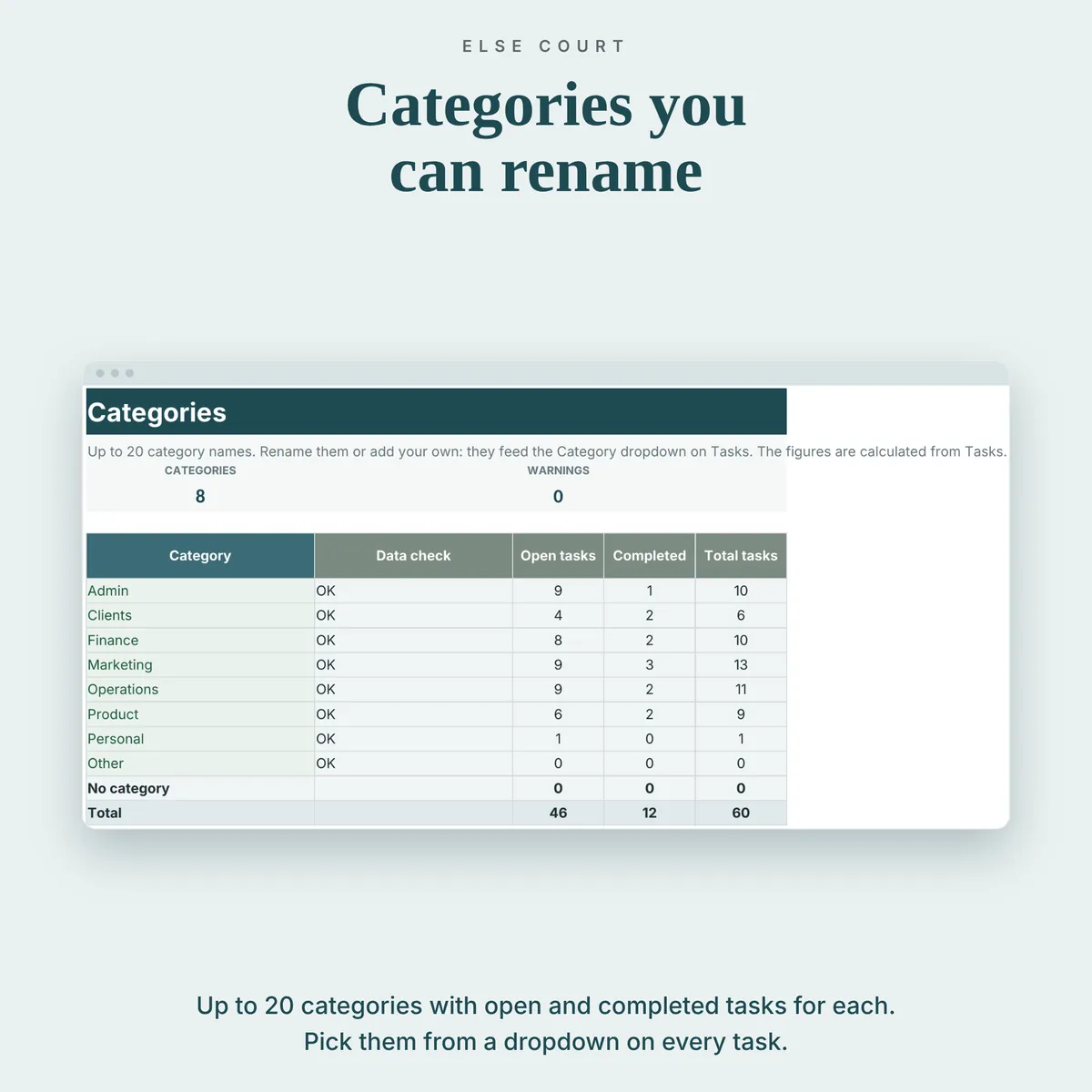The width and height of the screenshot is (1092, 1092).
Task: Click the OK data check for Personal
Action: [x=326, y=739]
